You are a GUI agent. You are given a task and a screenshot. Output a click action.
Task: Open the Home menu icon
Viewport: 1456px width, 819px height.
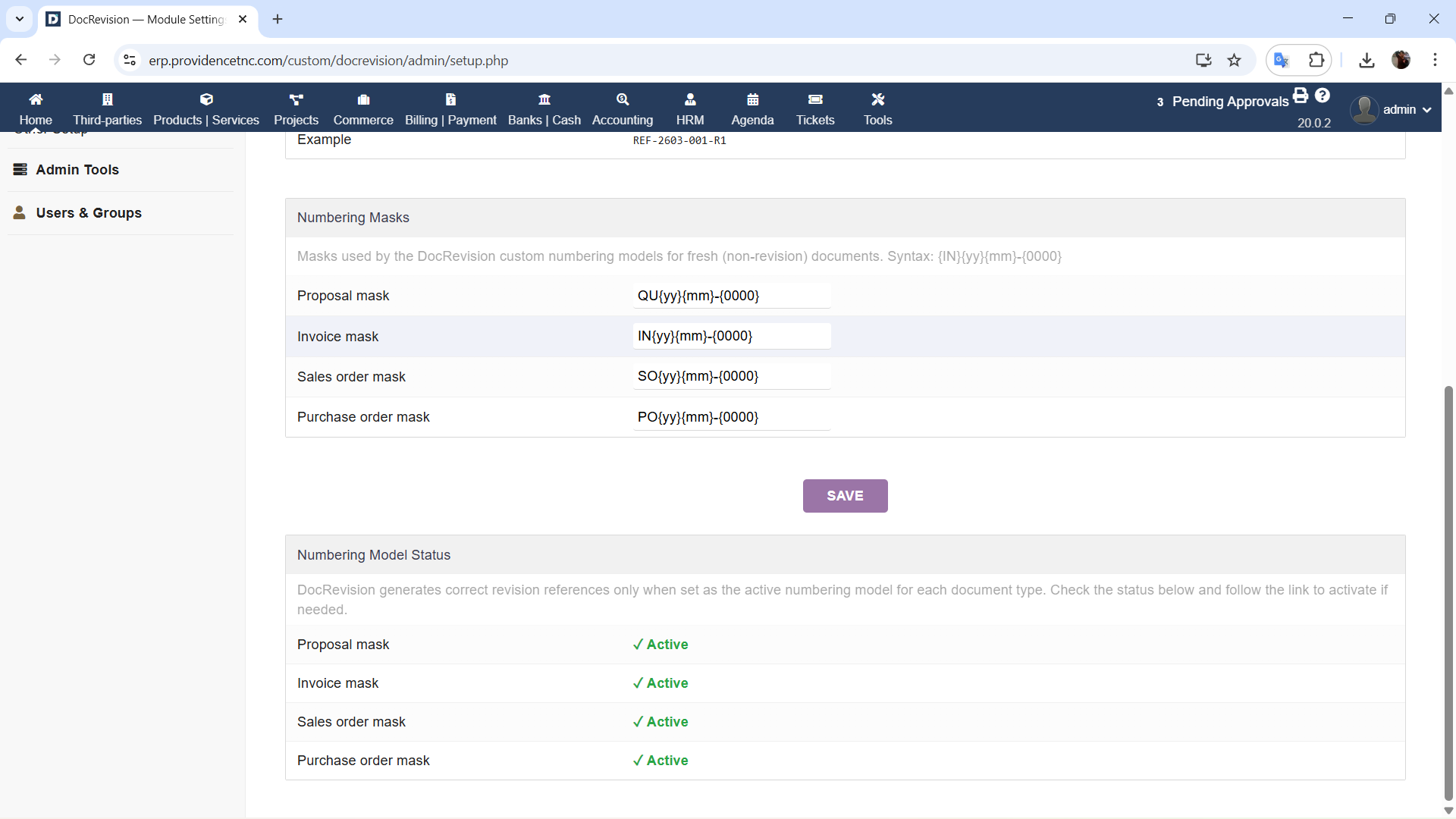click(x=36, y=99)
